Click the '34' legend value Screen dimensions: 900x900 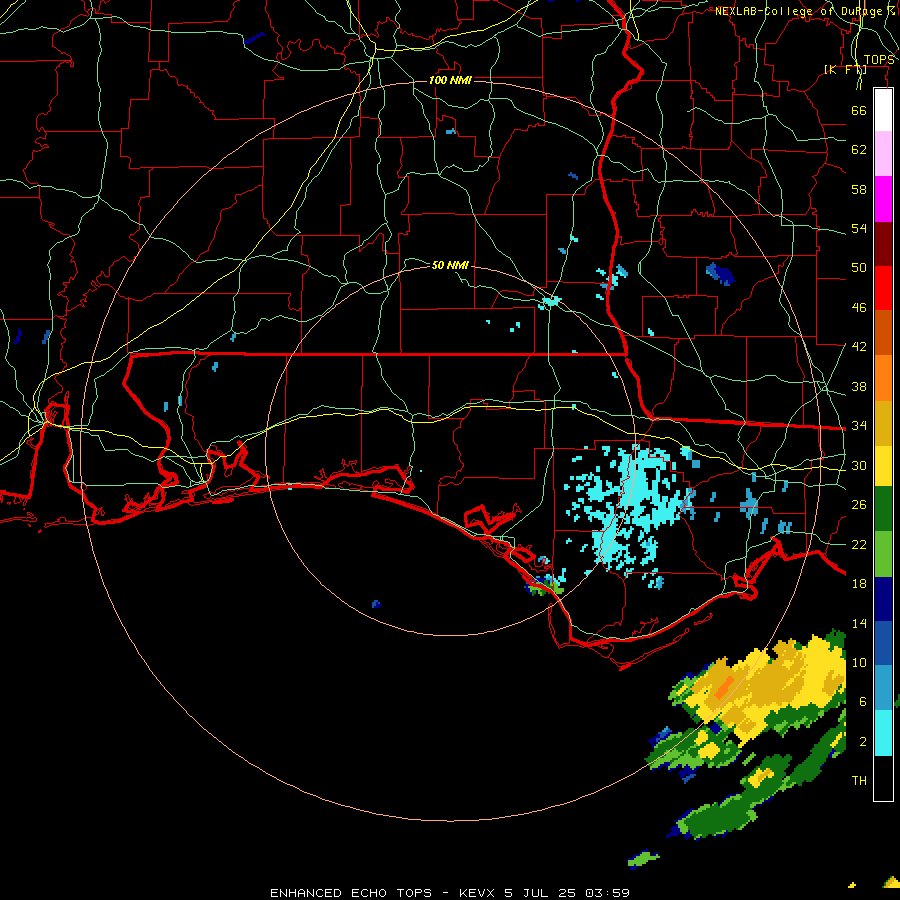point(859,425)
